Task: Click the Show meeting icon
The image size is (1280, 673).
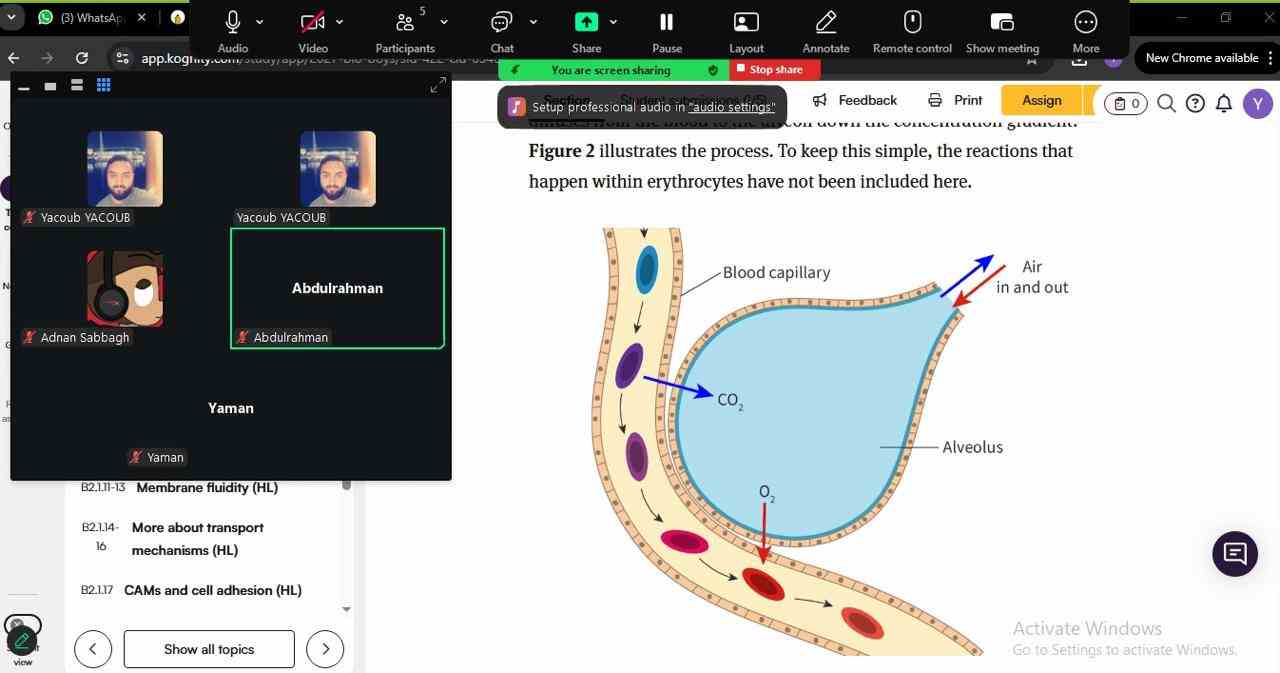Action: pyautogui.click(x=1002, y=23)
